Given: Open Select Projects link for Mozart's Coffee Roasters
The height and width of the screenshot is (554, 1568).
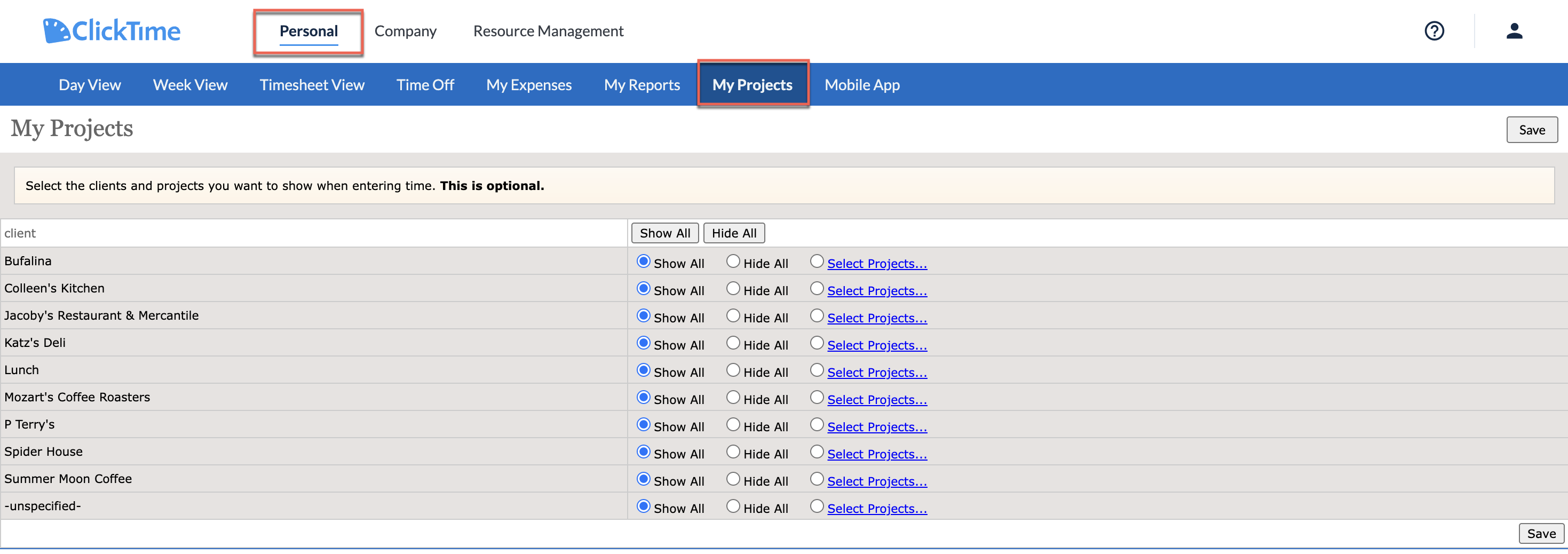Looking at the screenshot, I should [x=877, y=400].
